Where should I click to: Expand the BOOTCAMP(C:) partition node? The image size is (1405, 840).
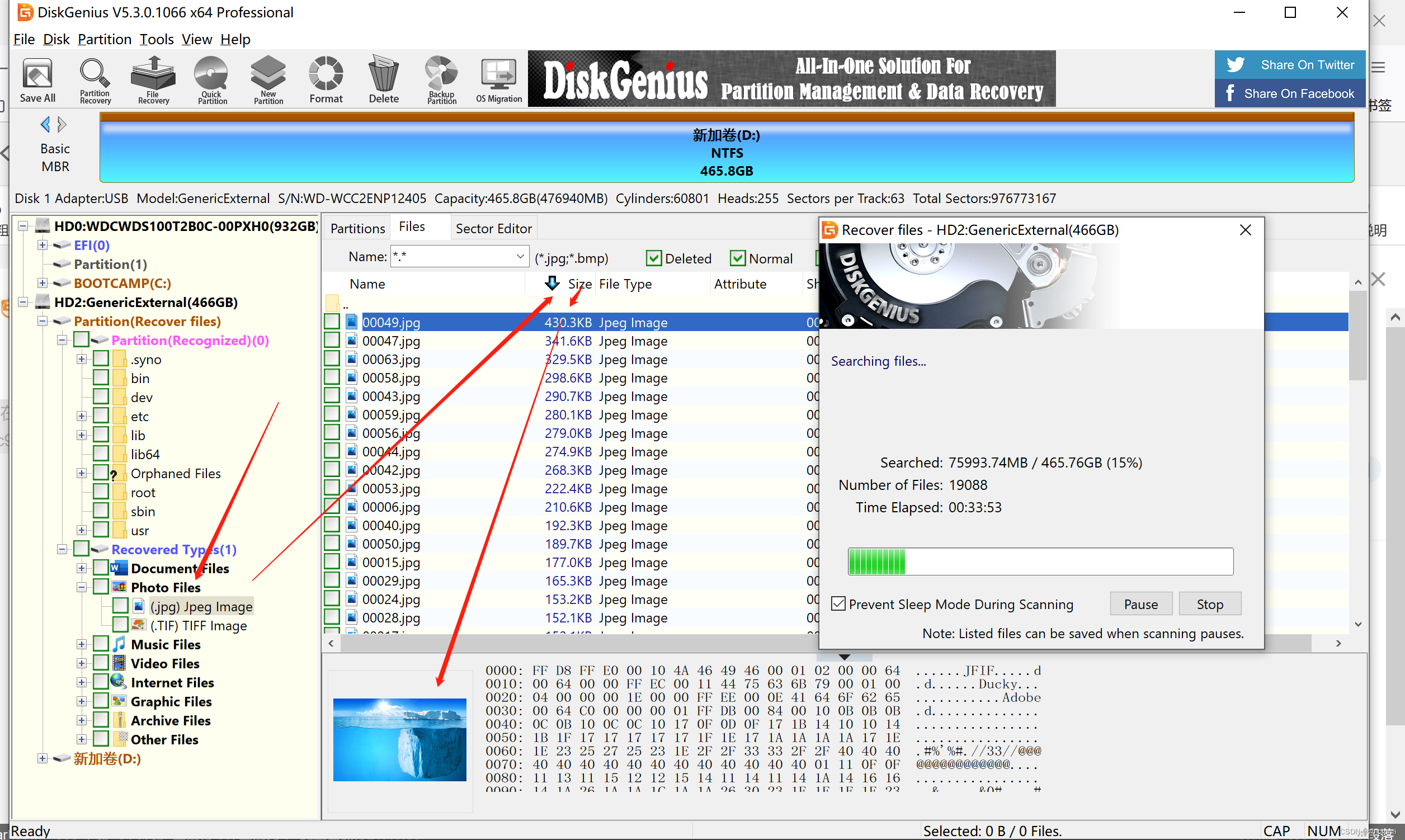[x=43, y=283]
